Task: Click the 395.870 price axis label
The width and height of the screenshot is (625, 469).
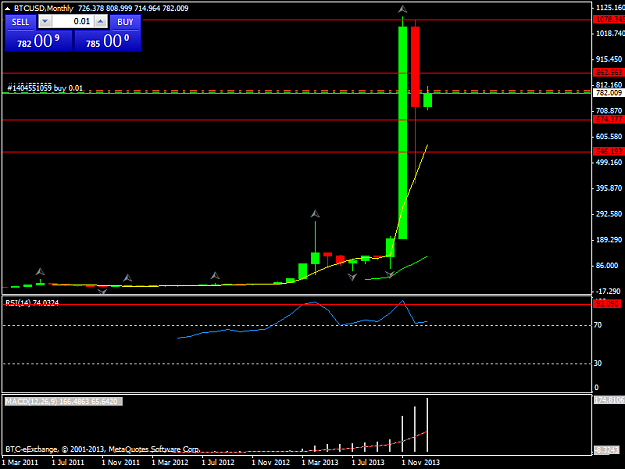Action: 609,188
